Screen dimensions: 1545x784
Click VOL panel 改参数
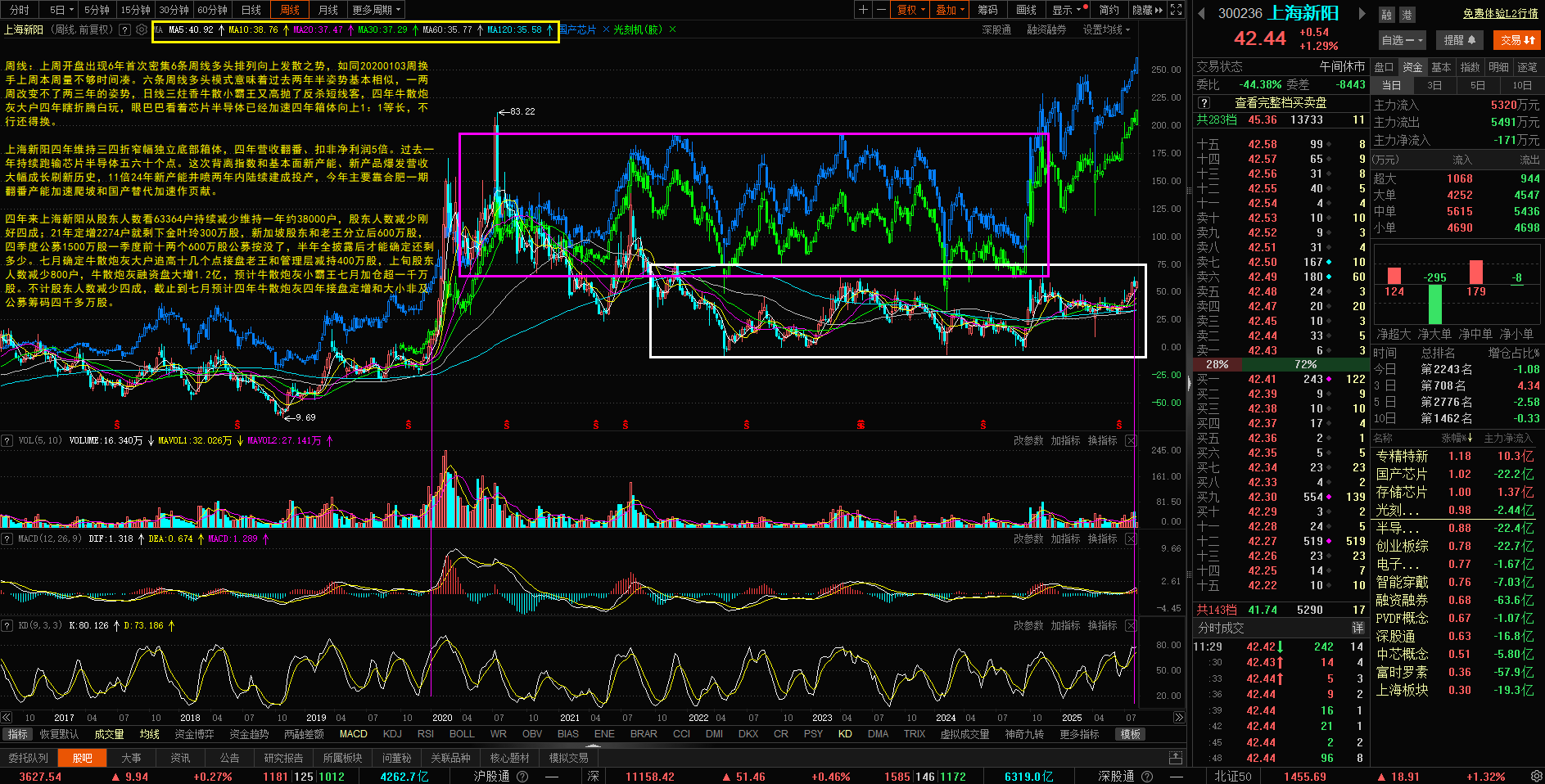(1028, 440)
